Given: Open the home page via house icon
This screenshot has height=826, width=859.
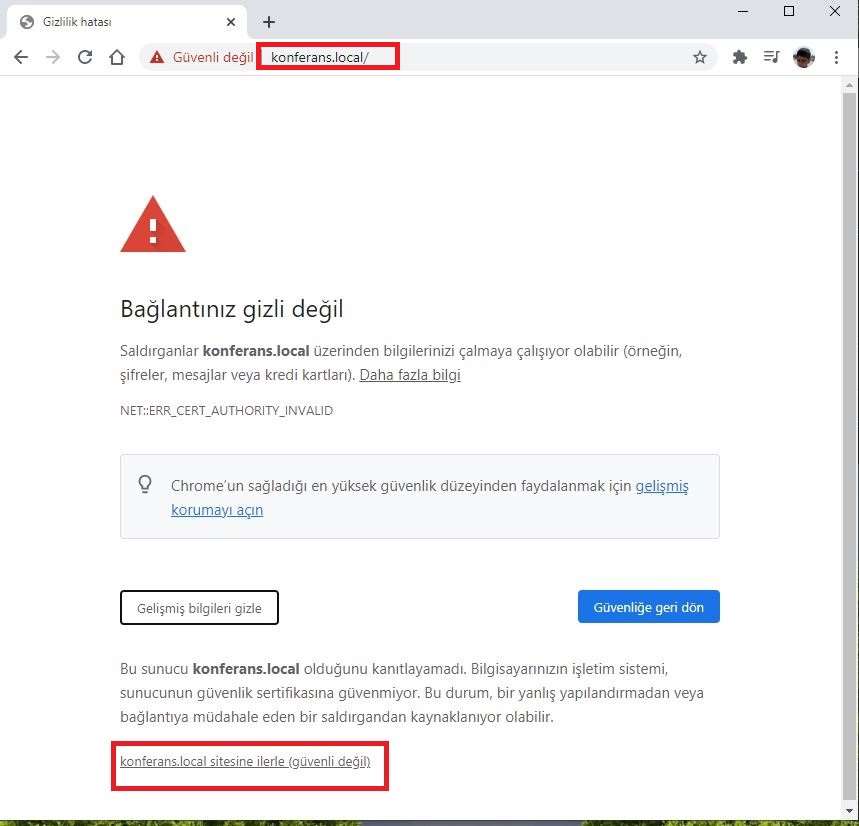Looking at the screenshot, I should pyautogui.click(x=117, y=57).
